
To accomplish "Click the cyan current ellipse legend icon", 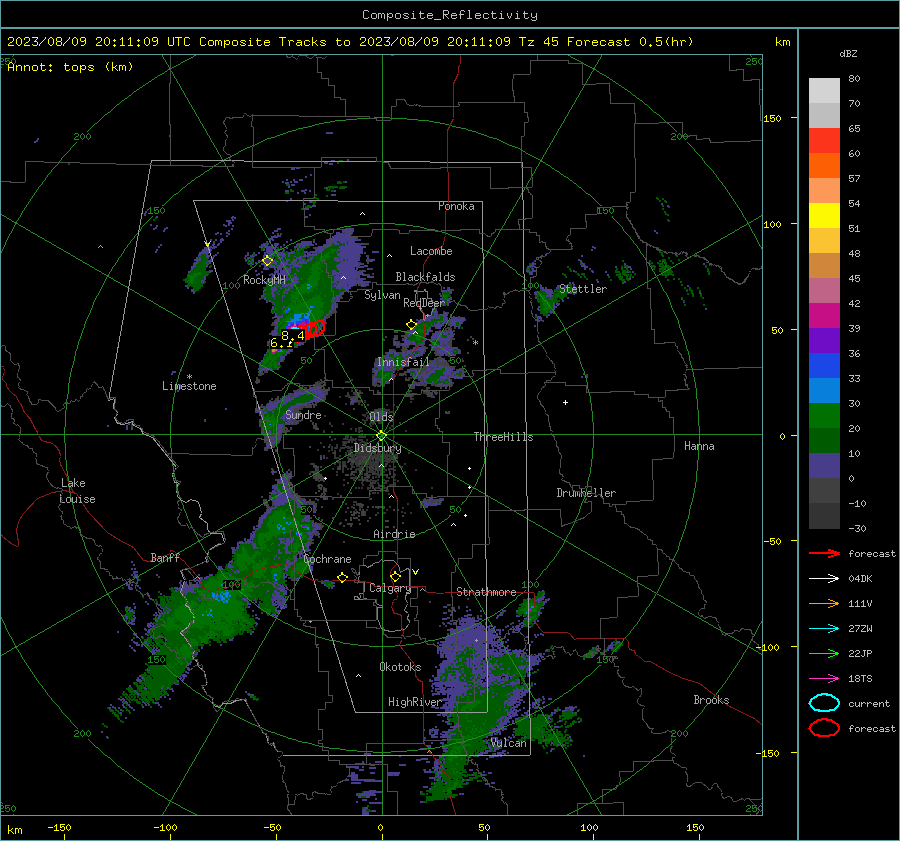I will tap(824, 703).
